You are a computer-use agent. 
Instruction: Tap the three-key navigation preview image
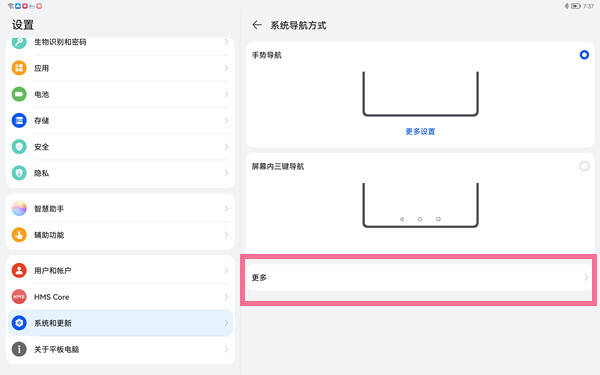tap(421, 205)
